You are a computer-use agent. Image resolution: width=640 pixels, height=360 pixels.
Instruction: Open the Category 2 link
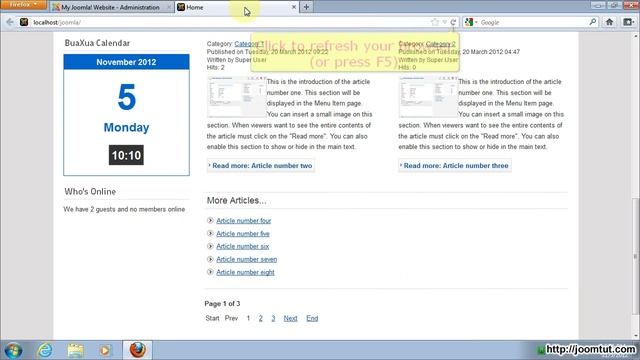pyautogui.click(x=440, y=44)
